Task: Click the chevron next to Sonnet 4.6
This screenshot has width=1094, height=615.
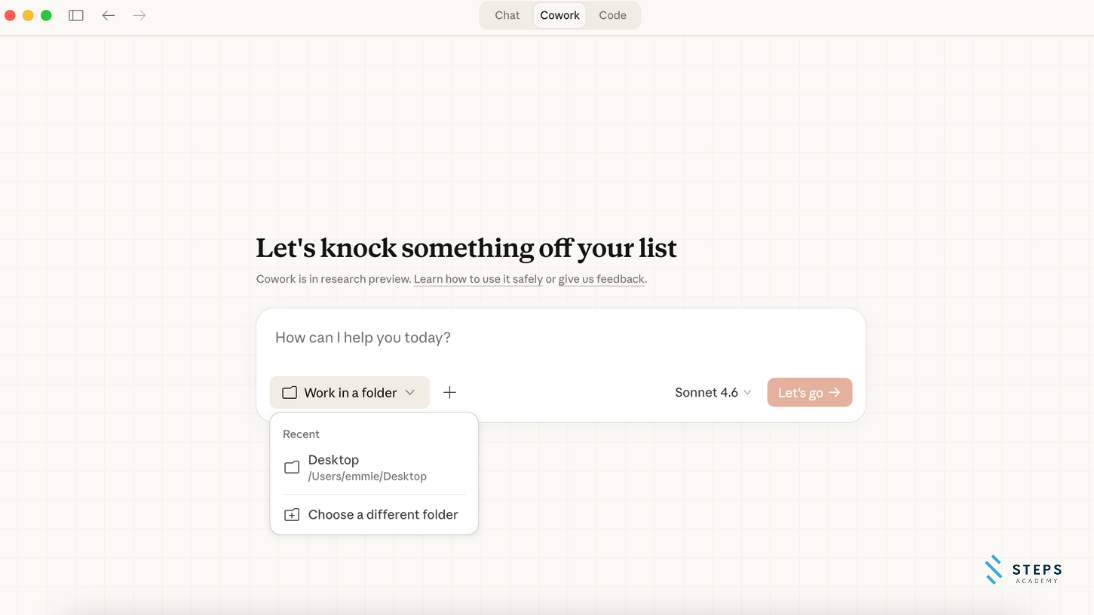Action: pos(747,393)
